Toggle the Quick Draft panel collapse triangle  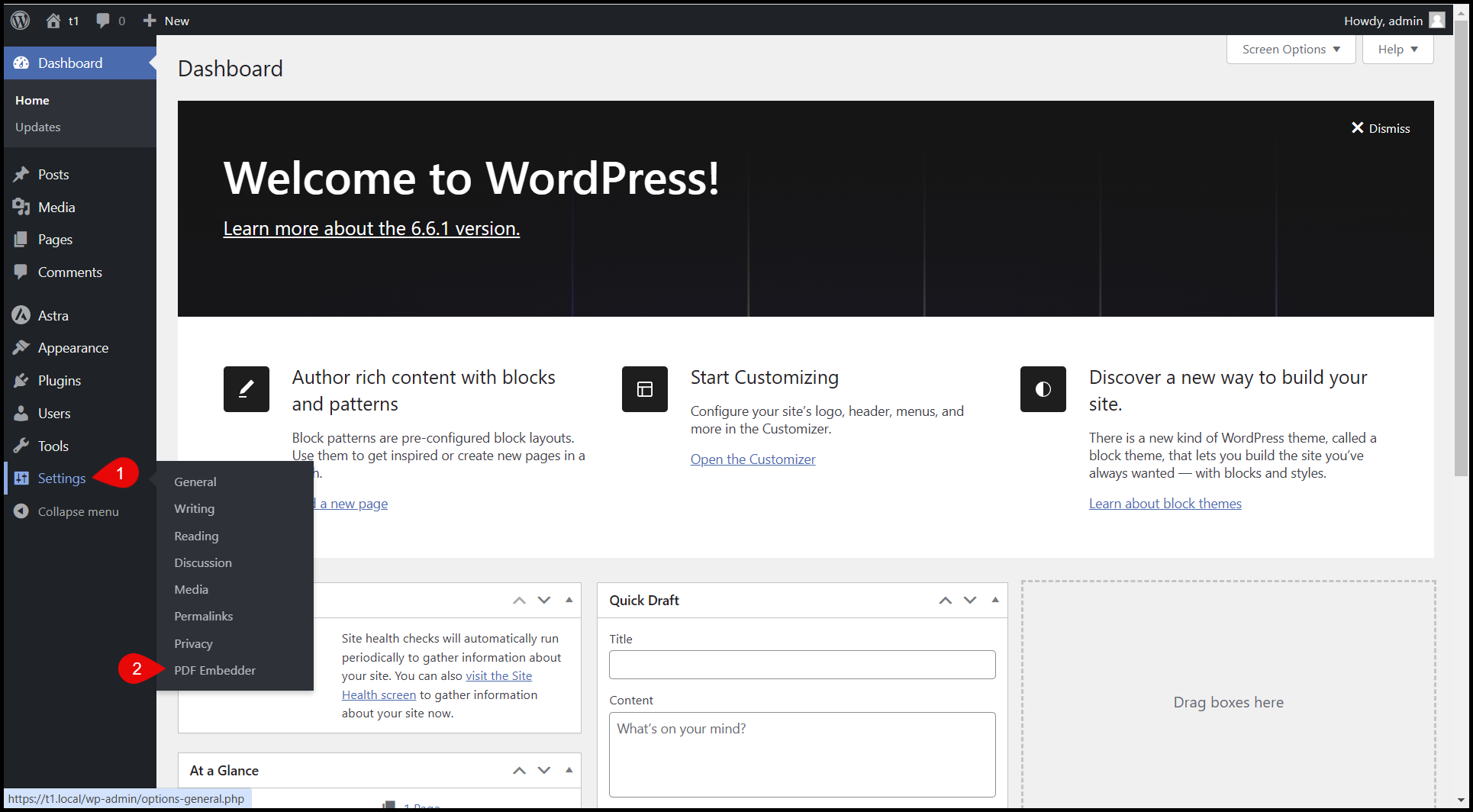[x=995, y=600]
